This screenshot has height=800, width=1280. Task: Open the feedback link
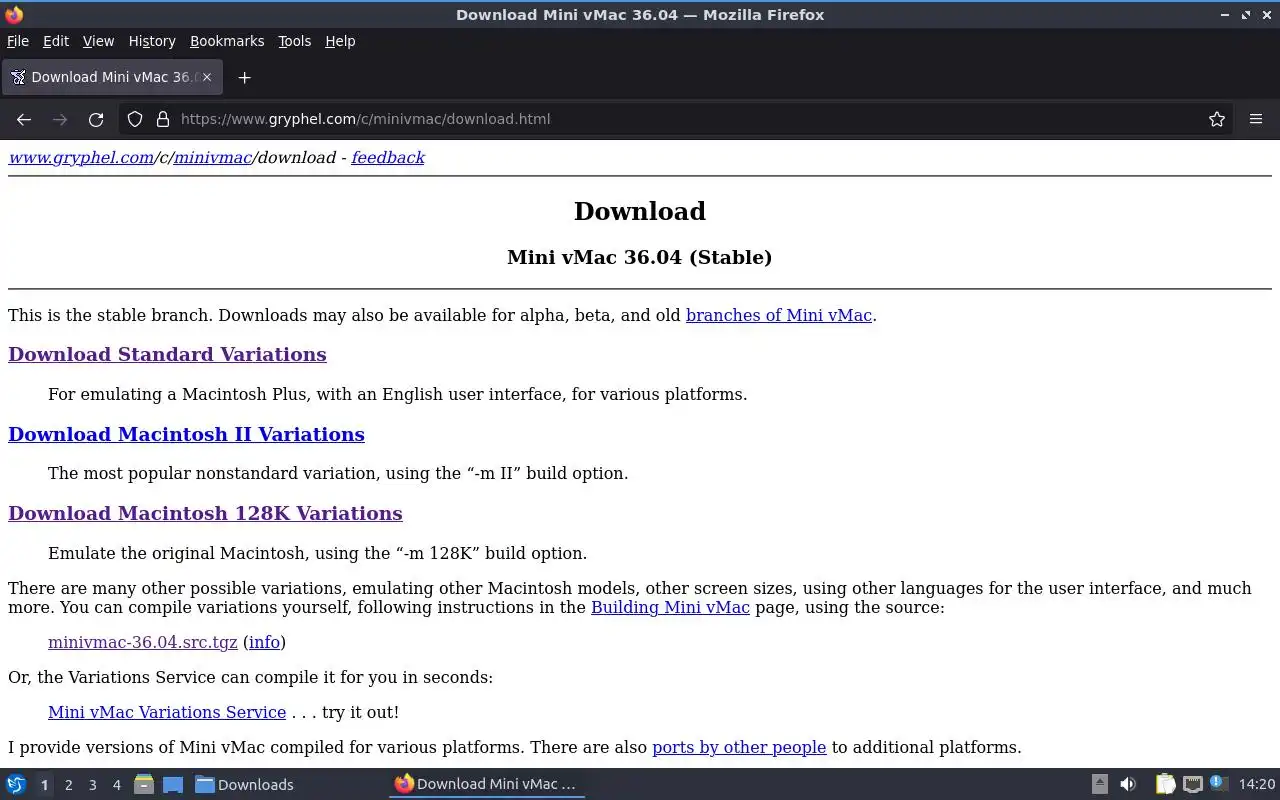(387, 158)
